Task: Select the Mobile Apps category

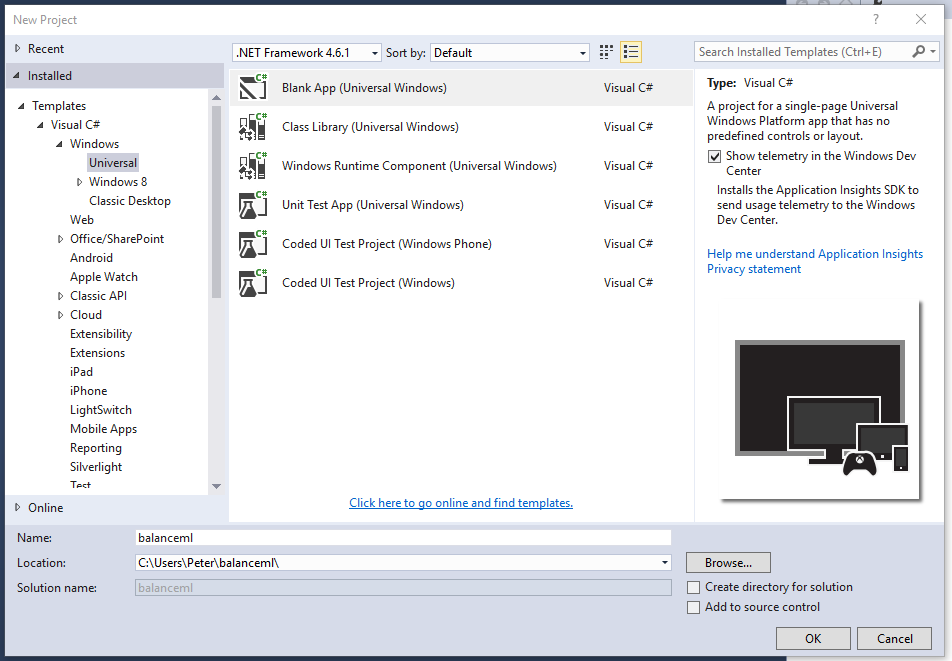Action: click(103, 429)
